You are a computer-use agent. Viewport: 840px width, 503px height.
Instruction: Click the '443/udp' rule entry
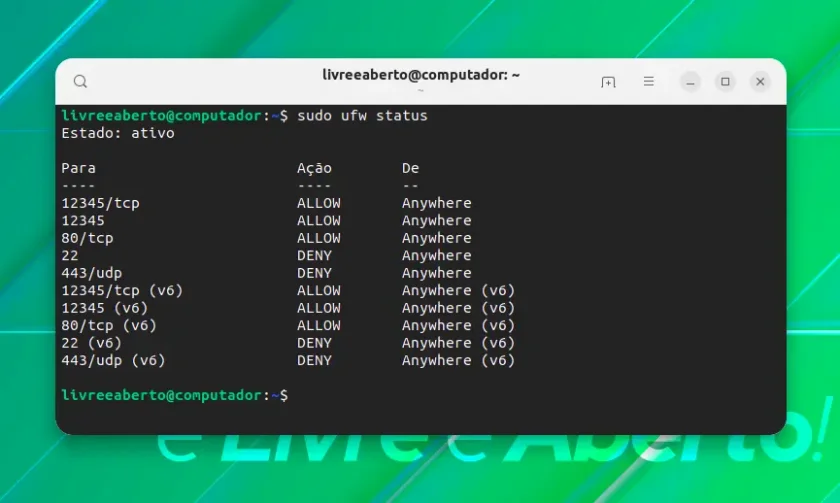point(92,273)
